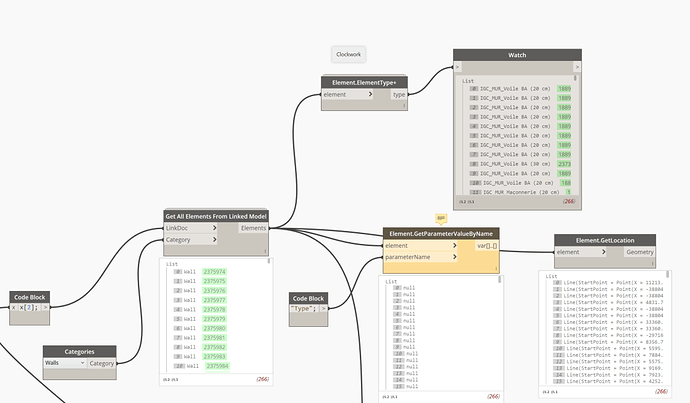
Task: Click element ID 2373 in the Watch list
Action: tap(565, 164)
